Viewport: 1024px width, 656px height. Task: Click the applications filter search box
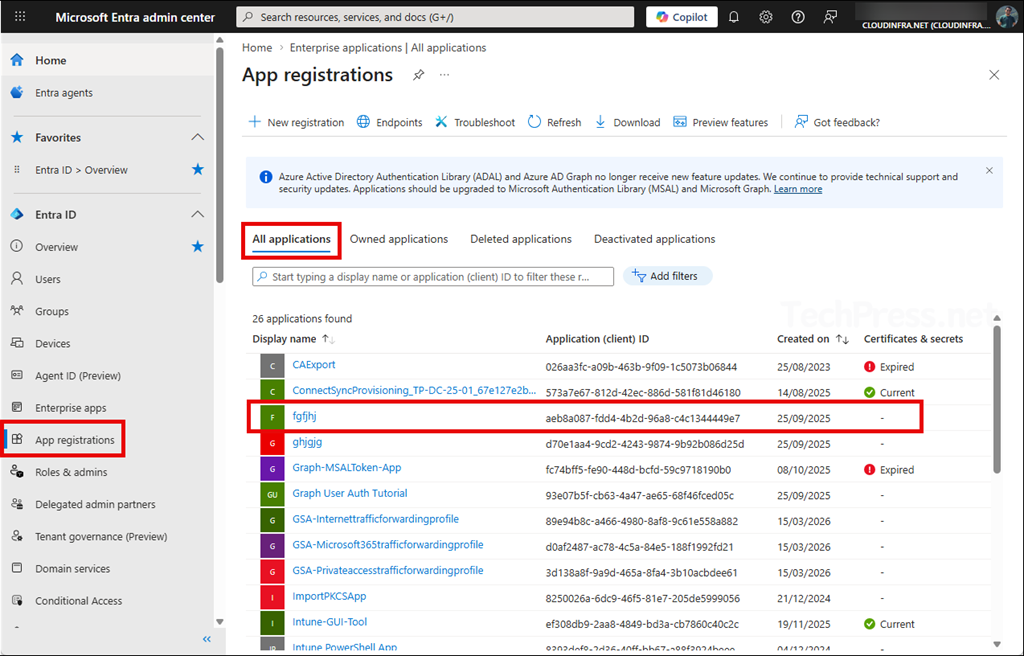pyautogui.click(x=432, y=276)
